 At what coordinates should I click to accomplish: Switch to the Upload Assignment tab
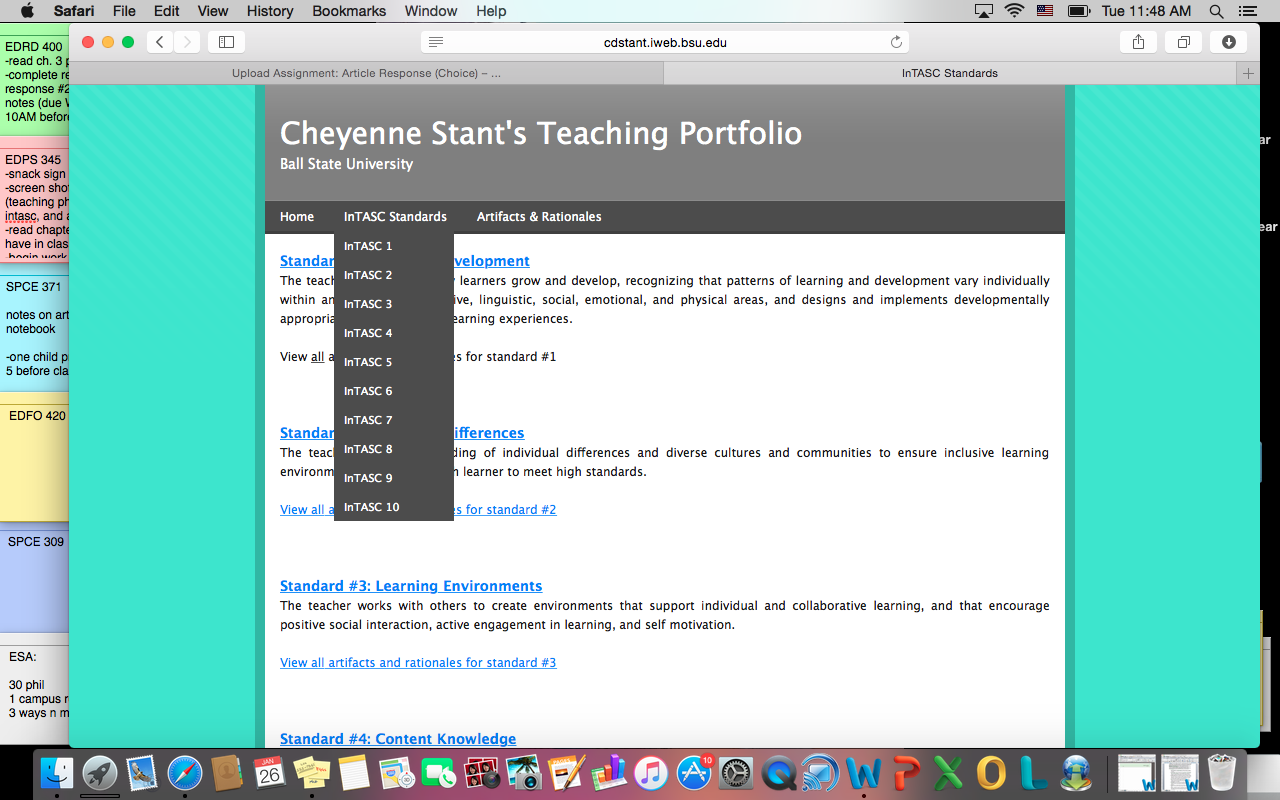point(366,73)
